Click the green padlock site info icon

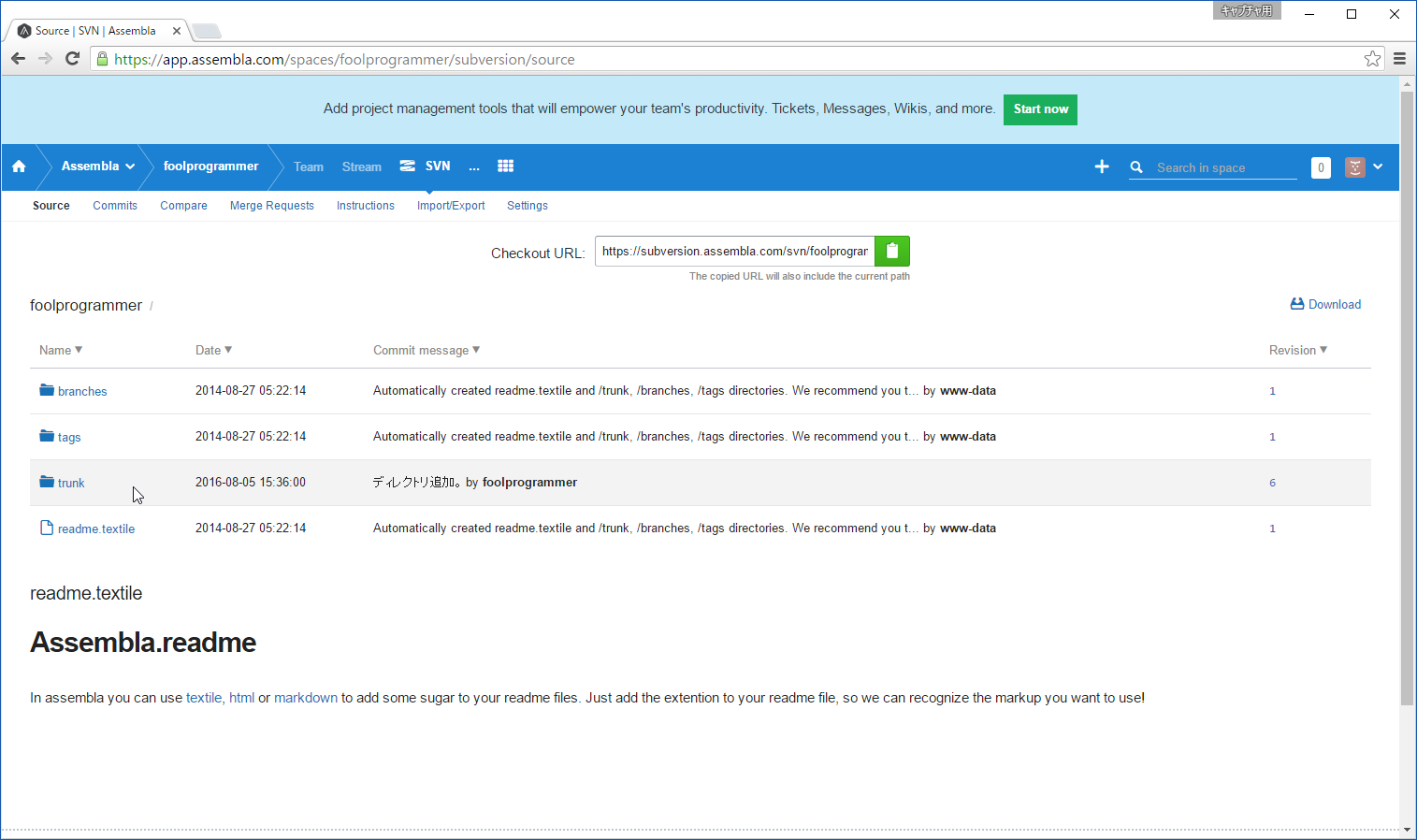tap(102, 59)
